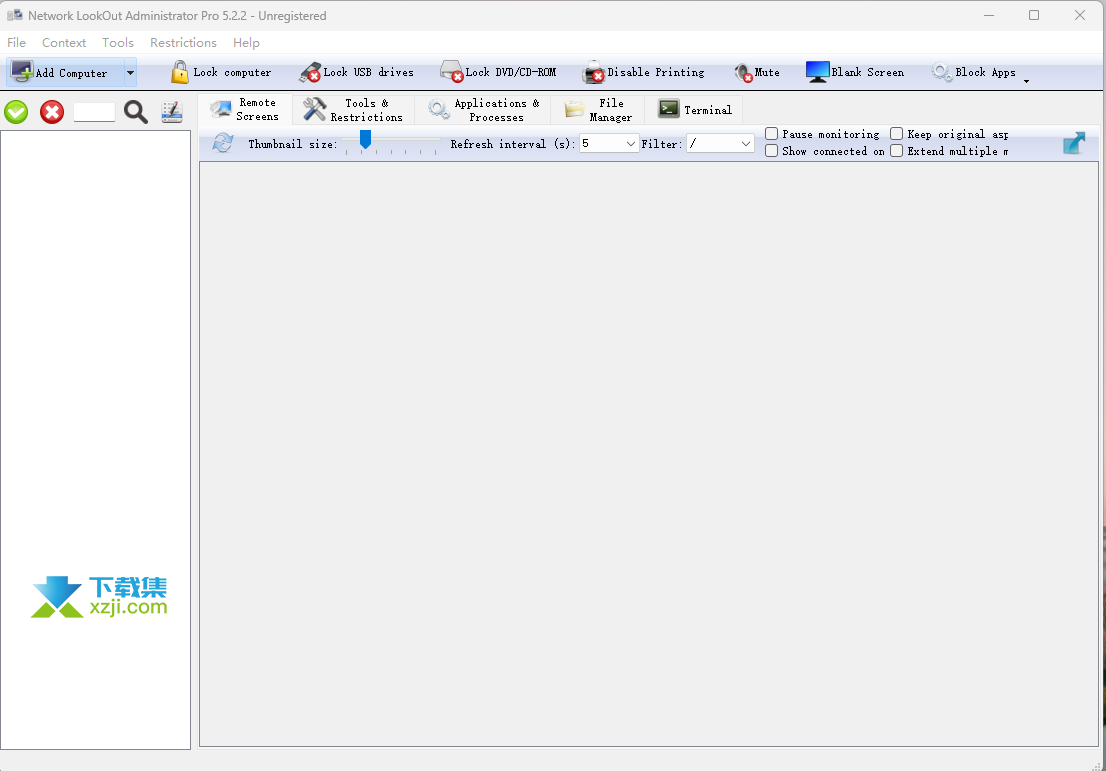Open the File Manager tab
Screen dimensions: 1106x771
[x=598, y=109]
